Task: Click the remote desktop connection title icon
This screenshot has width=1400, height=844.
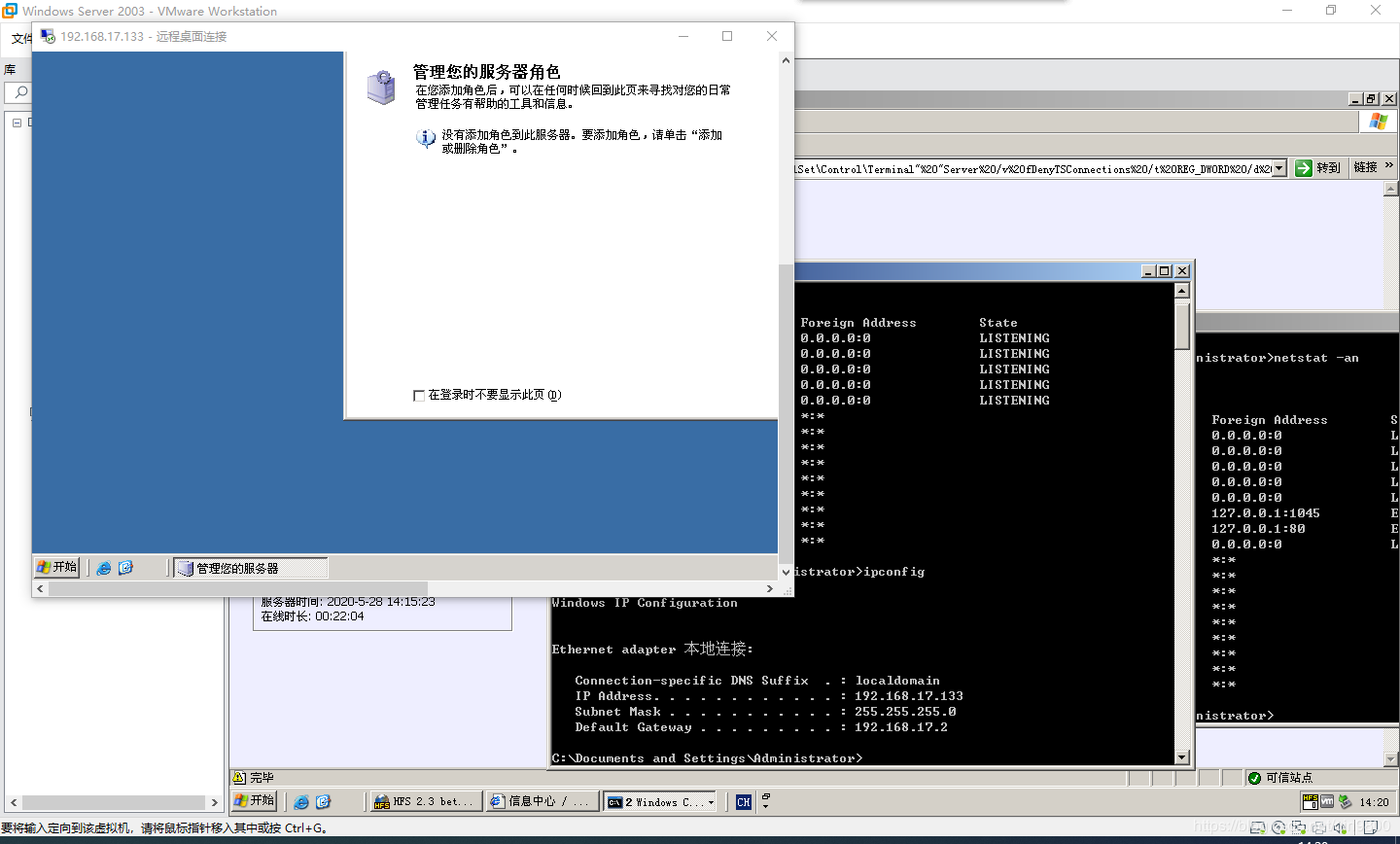Action: (x=47, y=36)
